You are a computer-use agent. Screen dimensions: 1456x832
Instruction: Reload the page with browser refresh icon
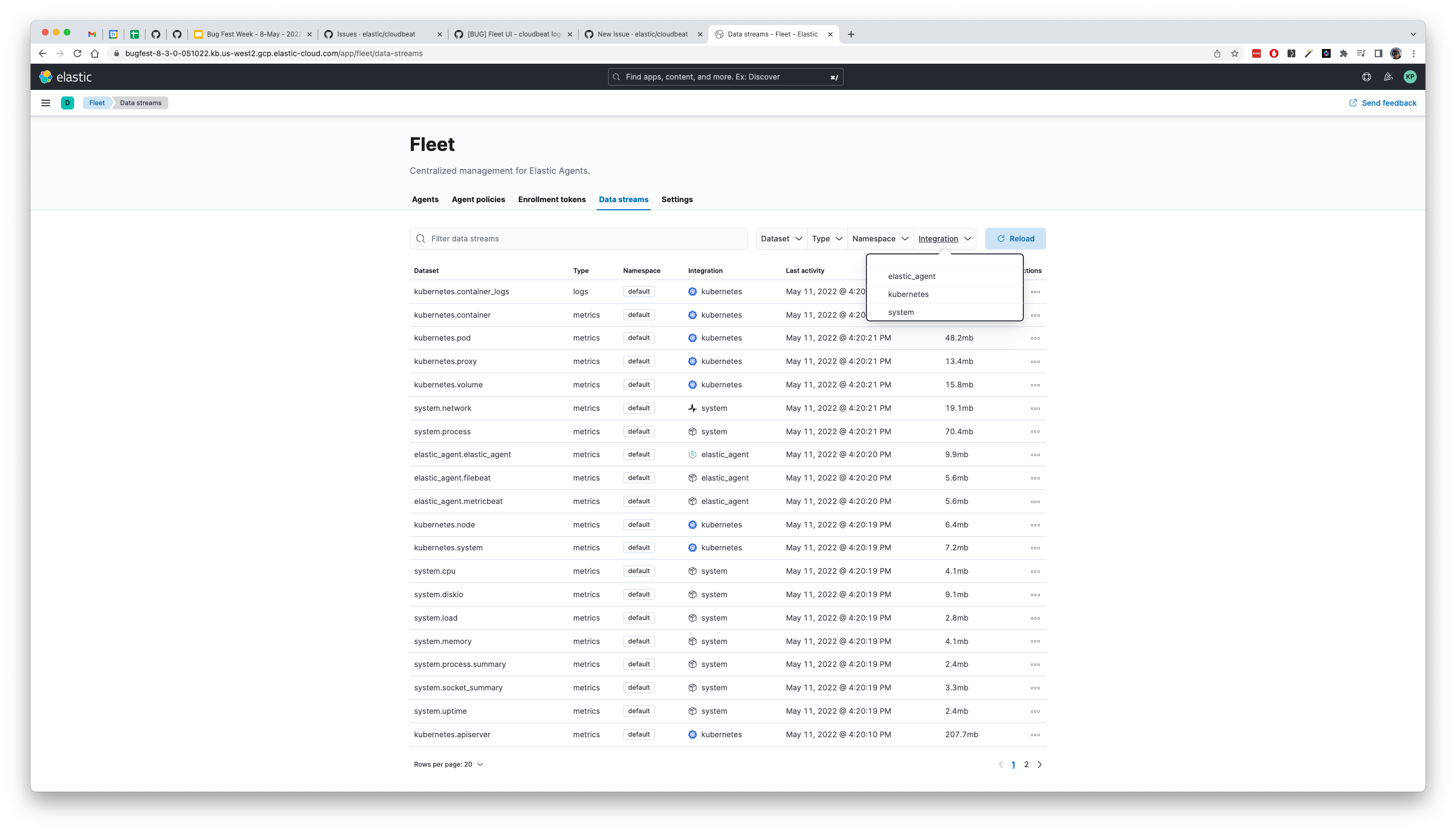77,53
